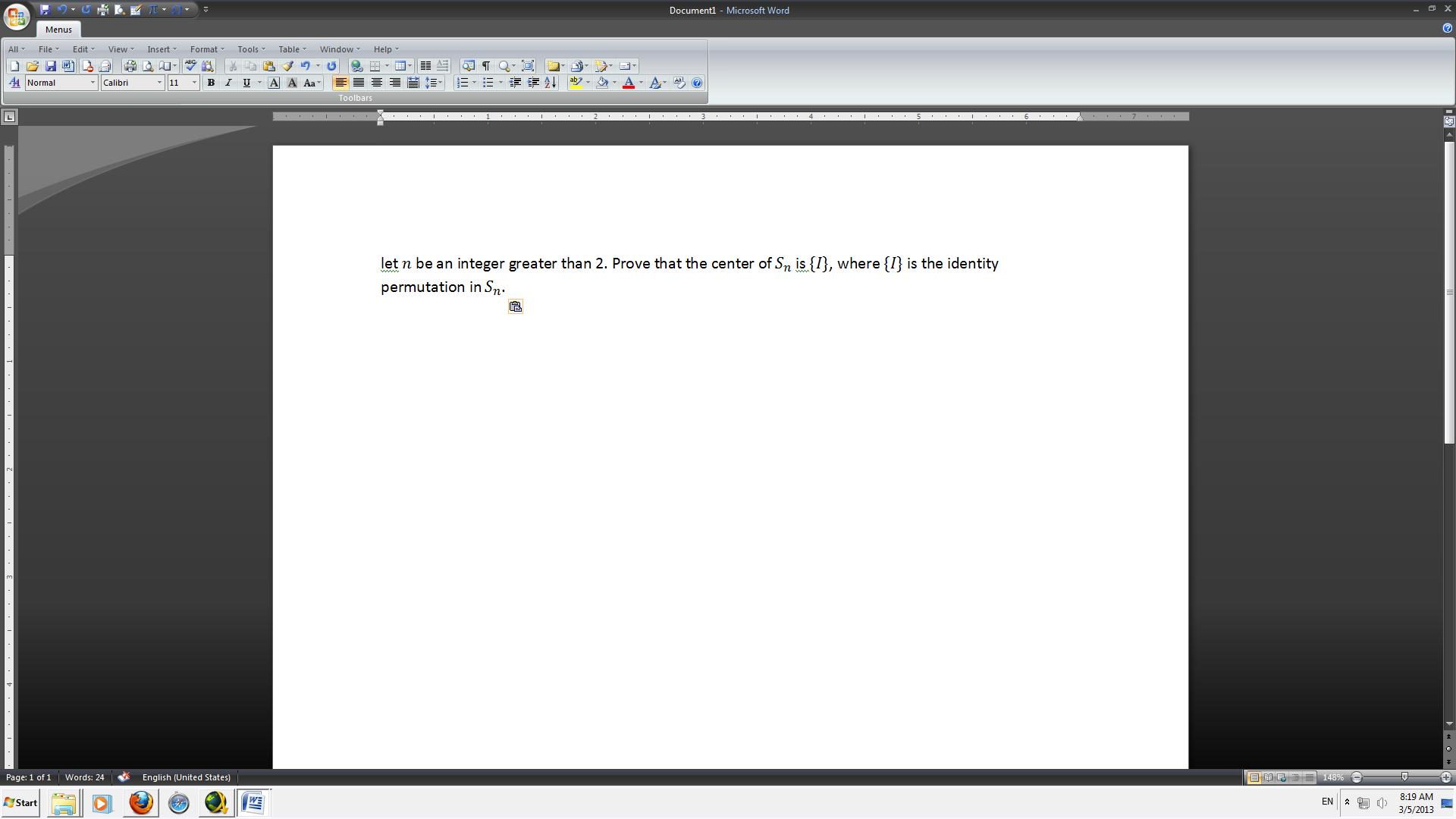
Task: Open Print Preview
Action: [x=148, y=66]
